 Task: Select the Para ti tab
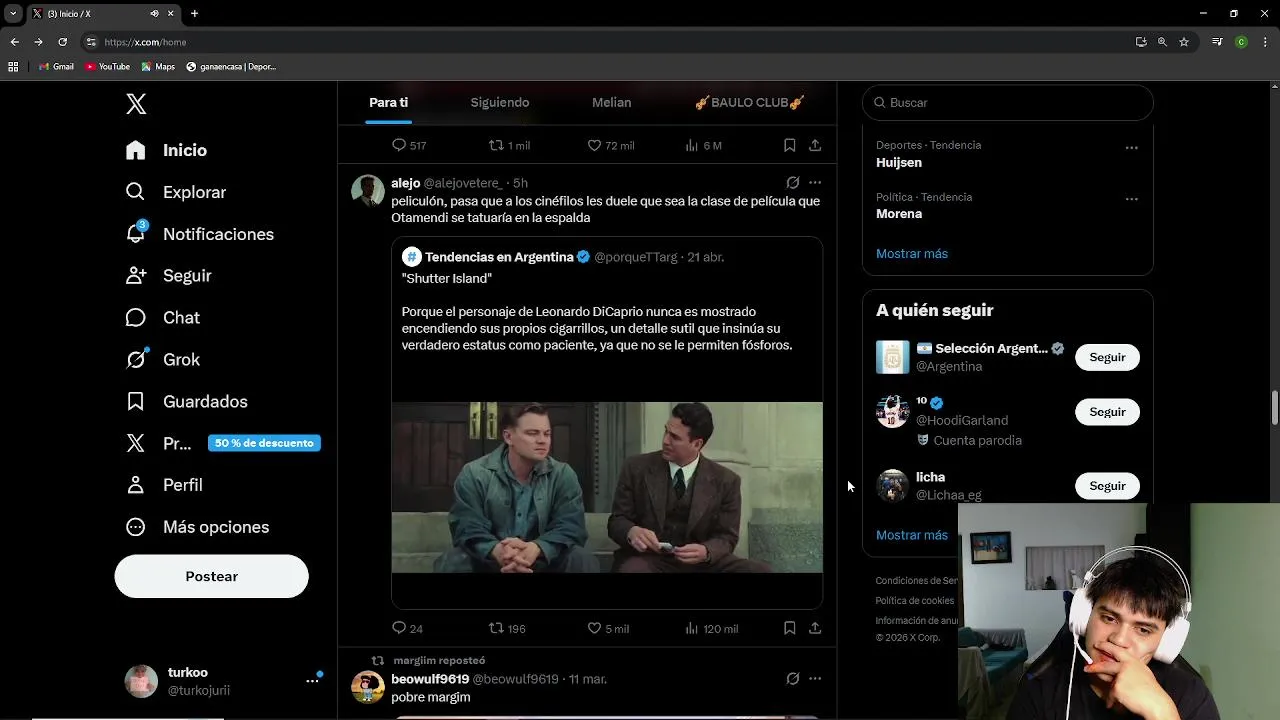(x=388, y=102)
